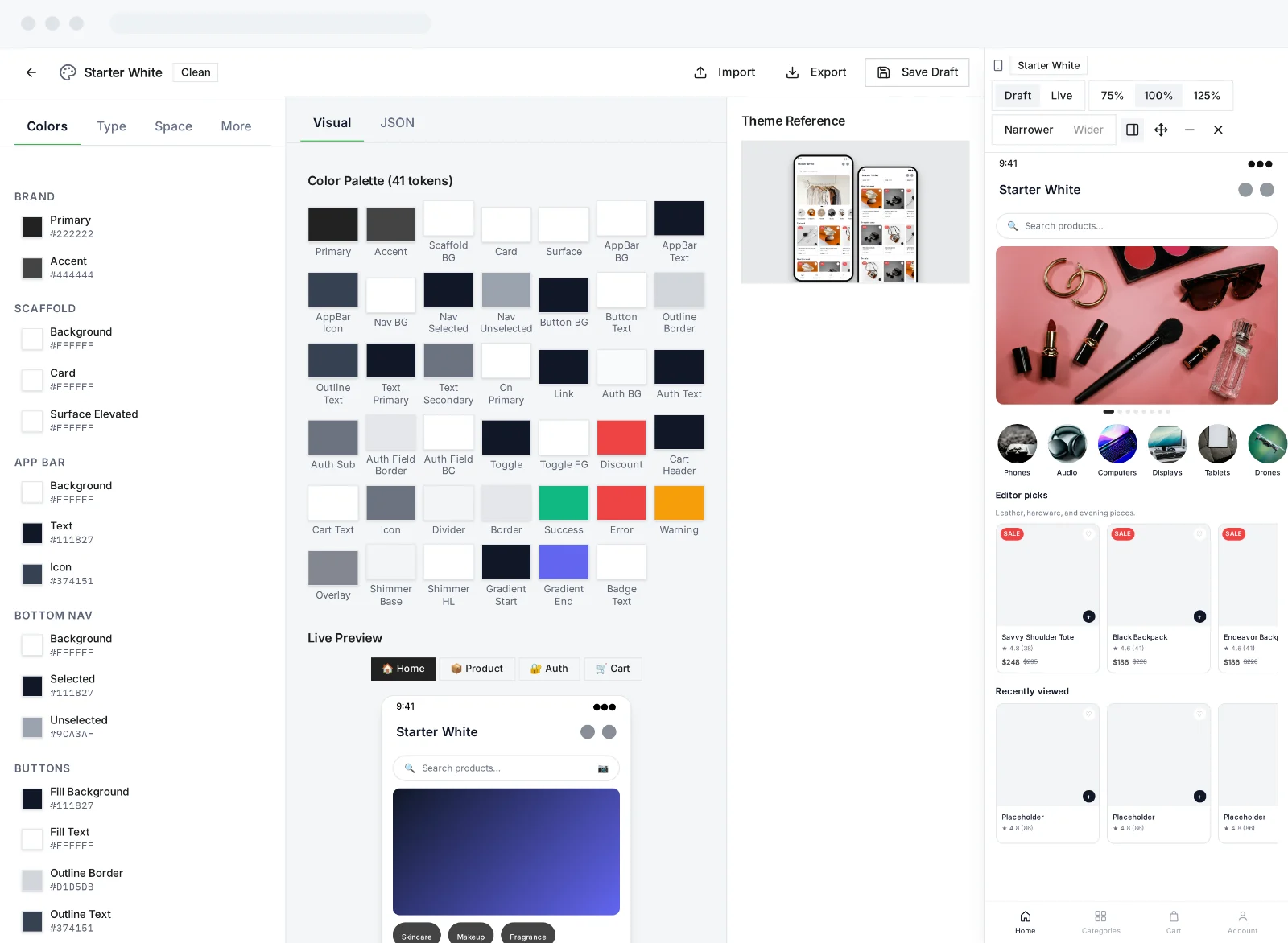The width and height of the screenshot is (1288, 943).
Task: Set preview zoom to 100%
Action: pyautogui.click(x=1158, y=96)
